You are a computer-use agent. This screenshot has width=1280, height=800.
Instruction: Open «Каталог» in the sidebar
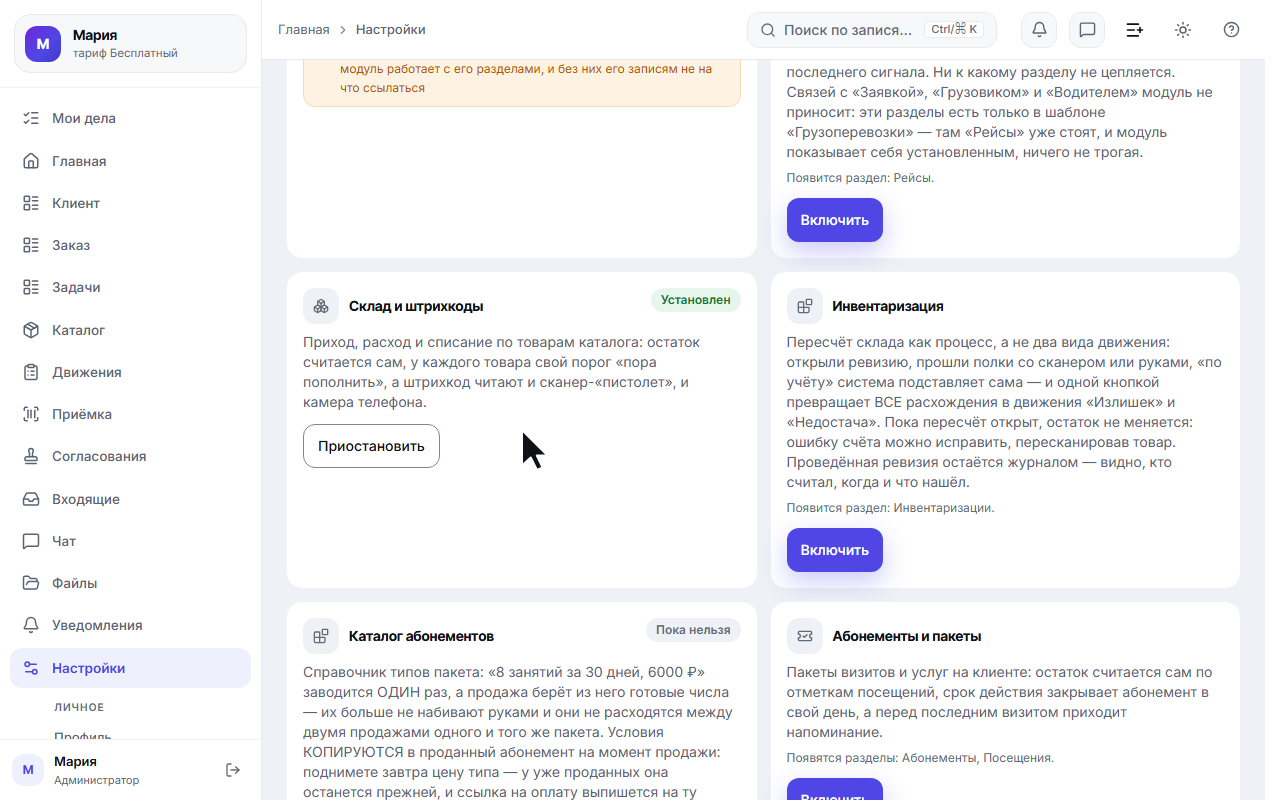[130, 330]
